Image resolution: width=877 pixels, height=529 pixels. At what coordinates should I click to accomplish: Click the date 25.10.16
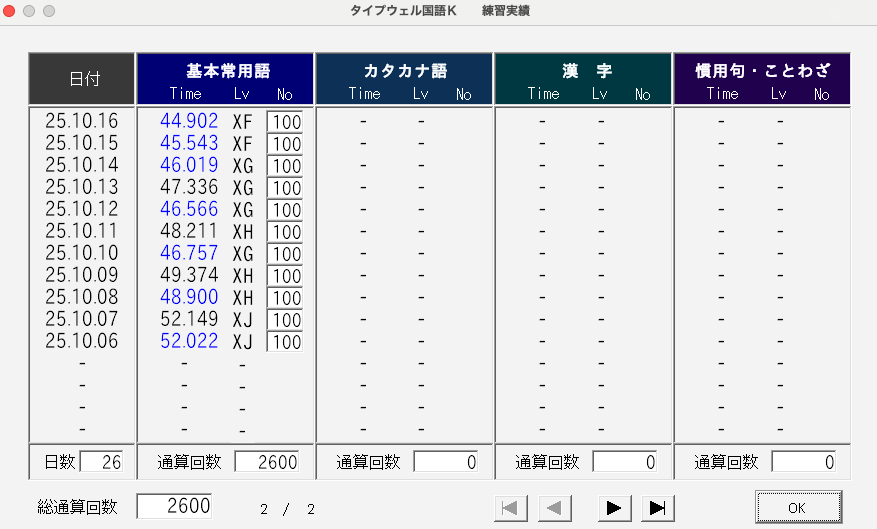click(82, 121)
